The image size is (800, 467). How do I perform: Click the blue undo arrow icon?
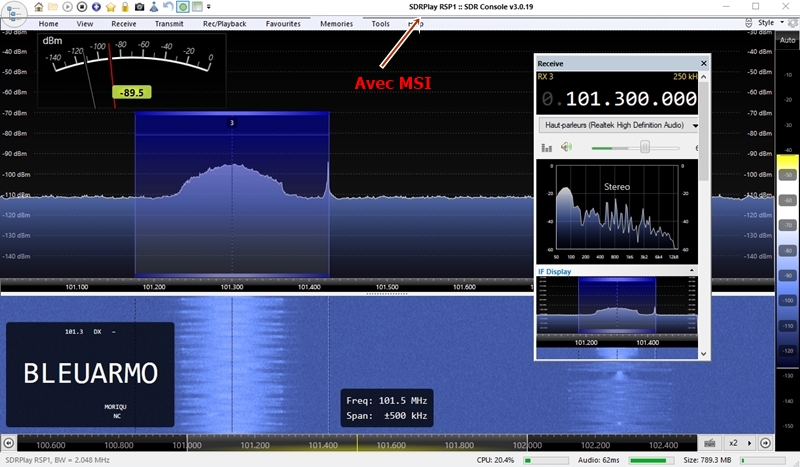click(x=168, y=6)
